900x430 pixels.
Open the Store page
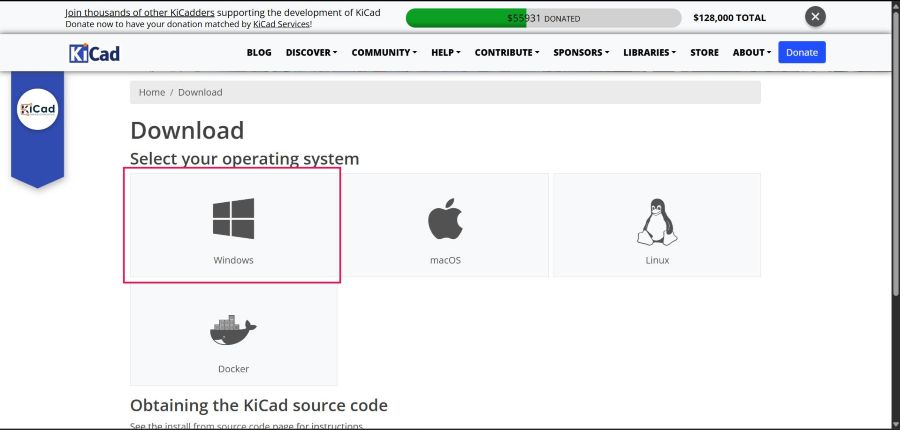(704, 52)
